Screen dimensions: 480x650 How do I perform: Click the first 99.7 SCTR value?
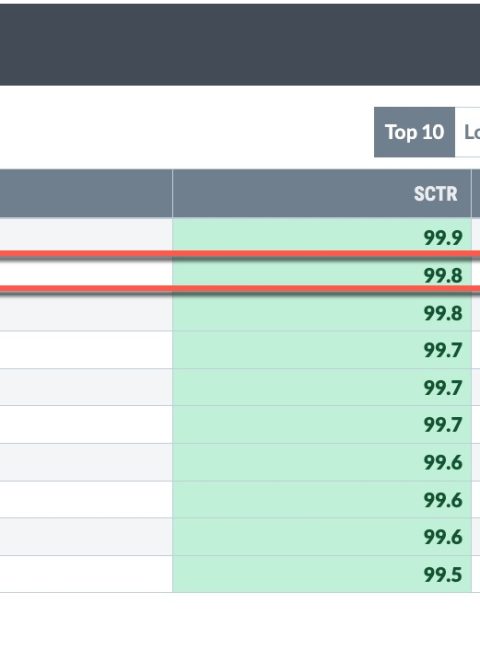click(x=443, y=350)
